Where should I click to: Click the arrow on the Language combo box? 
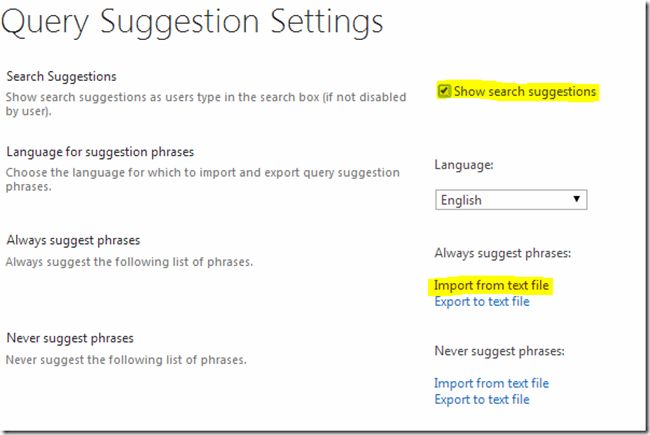pos(577,200)
